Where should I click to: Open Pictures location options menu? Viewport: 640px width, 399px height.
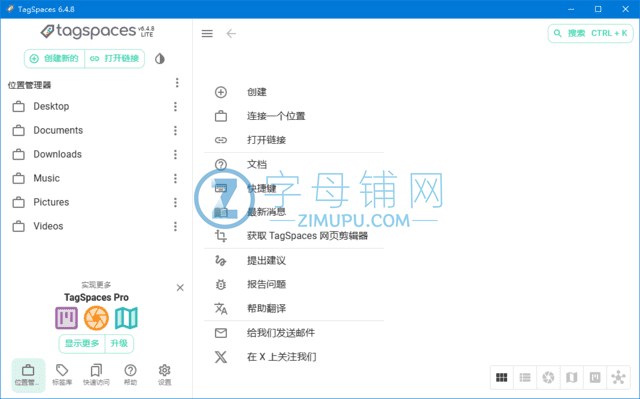[175, 202]
